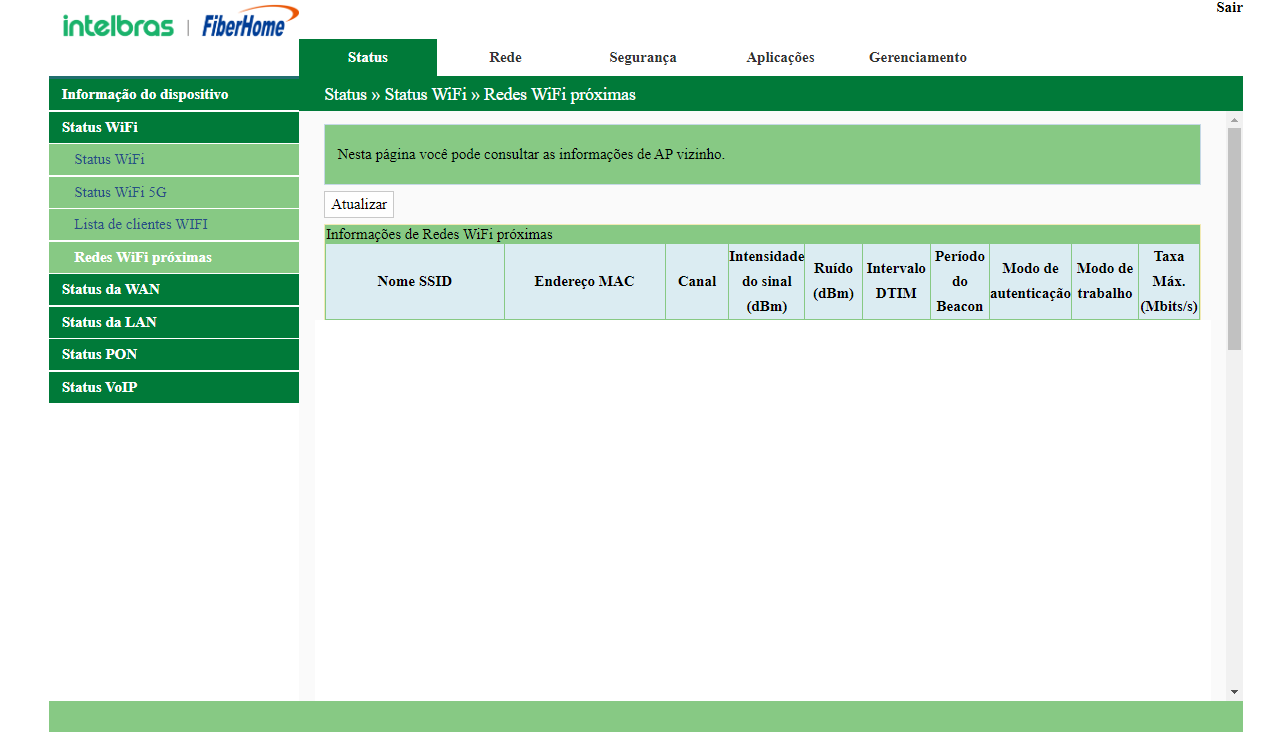Click the scrollbar down arrow

1234,691
